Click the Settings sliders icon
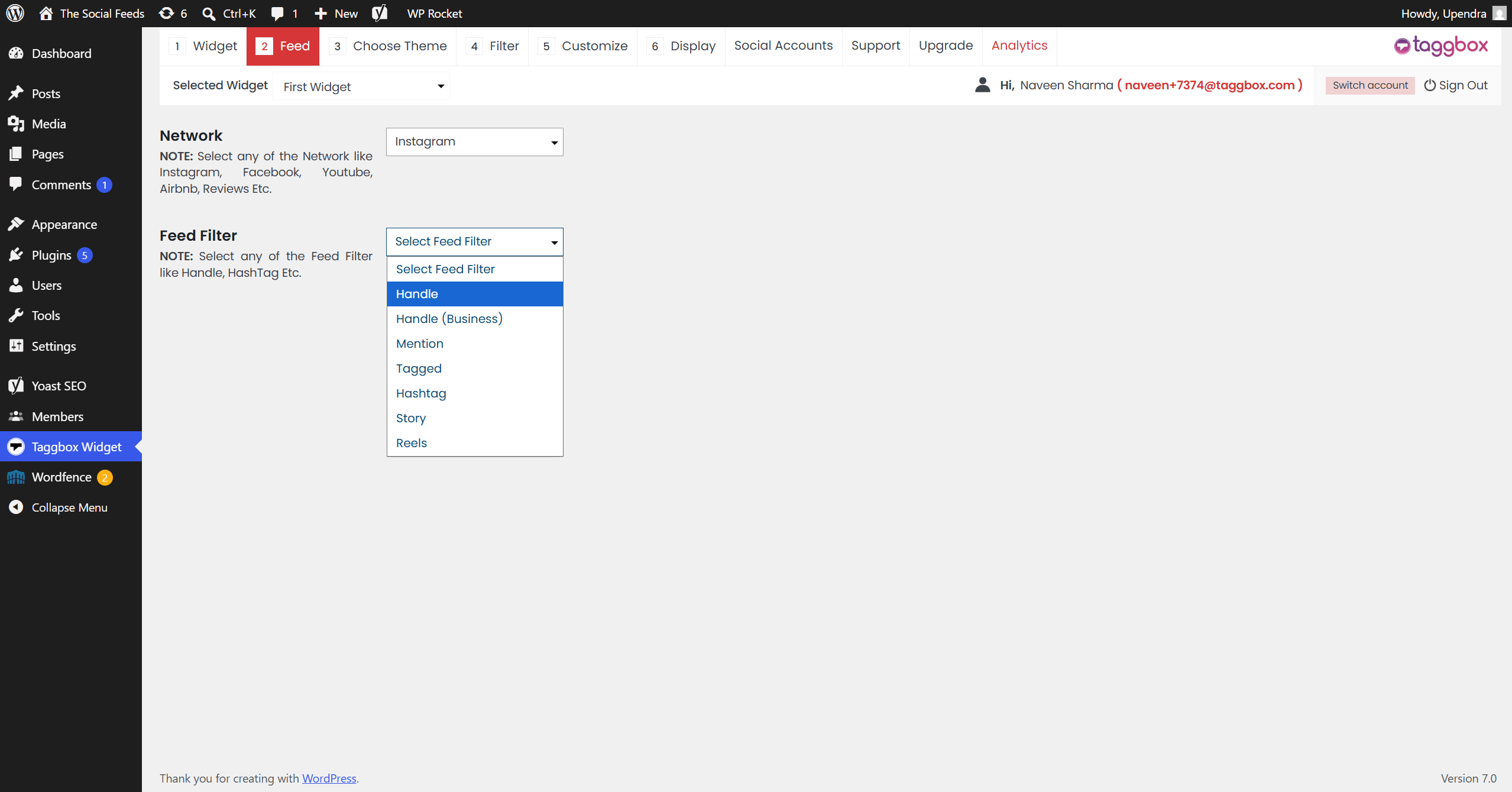 pos(16,346)
